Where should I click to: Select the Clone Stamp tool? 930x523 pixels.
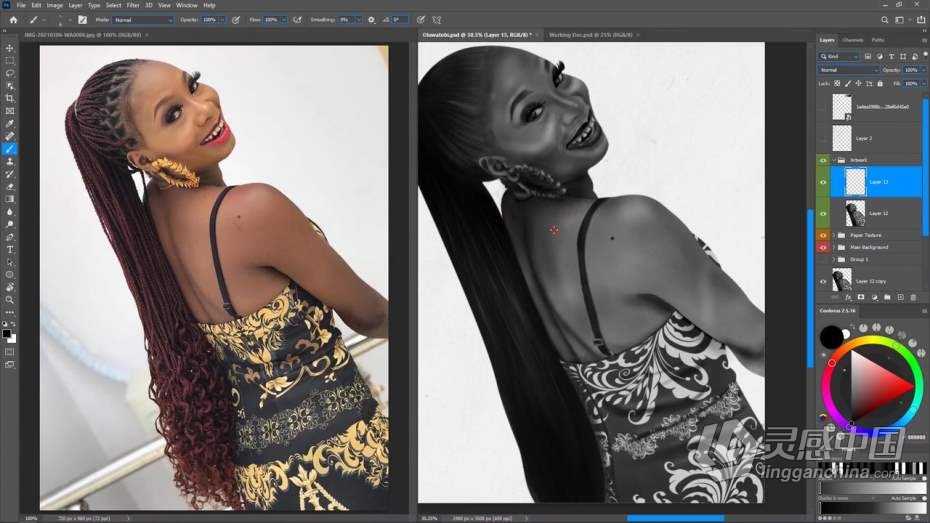(x=9, y=161)
